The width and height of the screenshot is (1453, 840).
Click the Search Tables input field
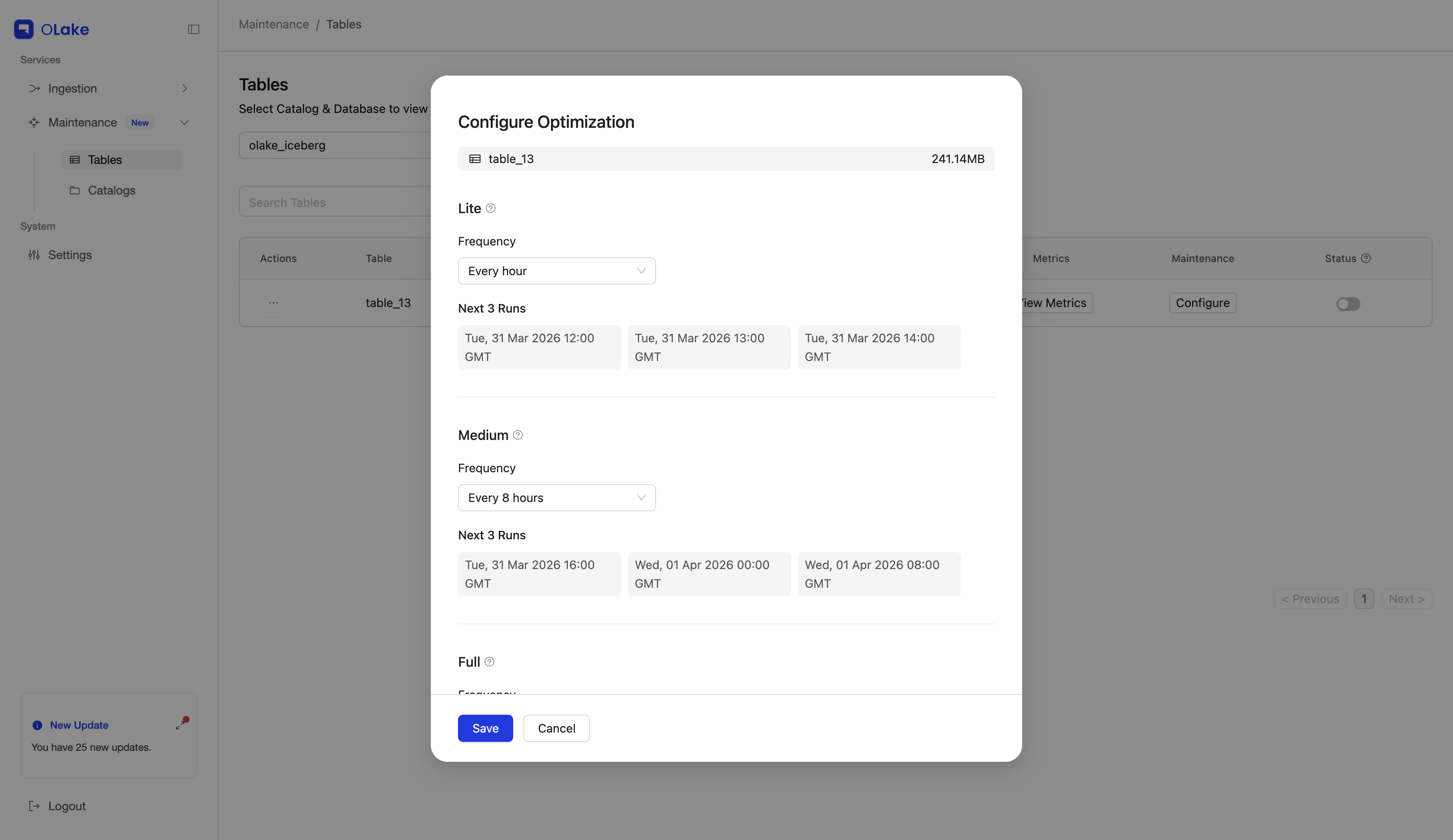[x=334, y=203]
